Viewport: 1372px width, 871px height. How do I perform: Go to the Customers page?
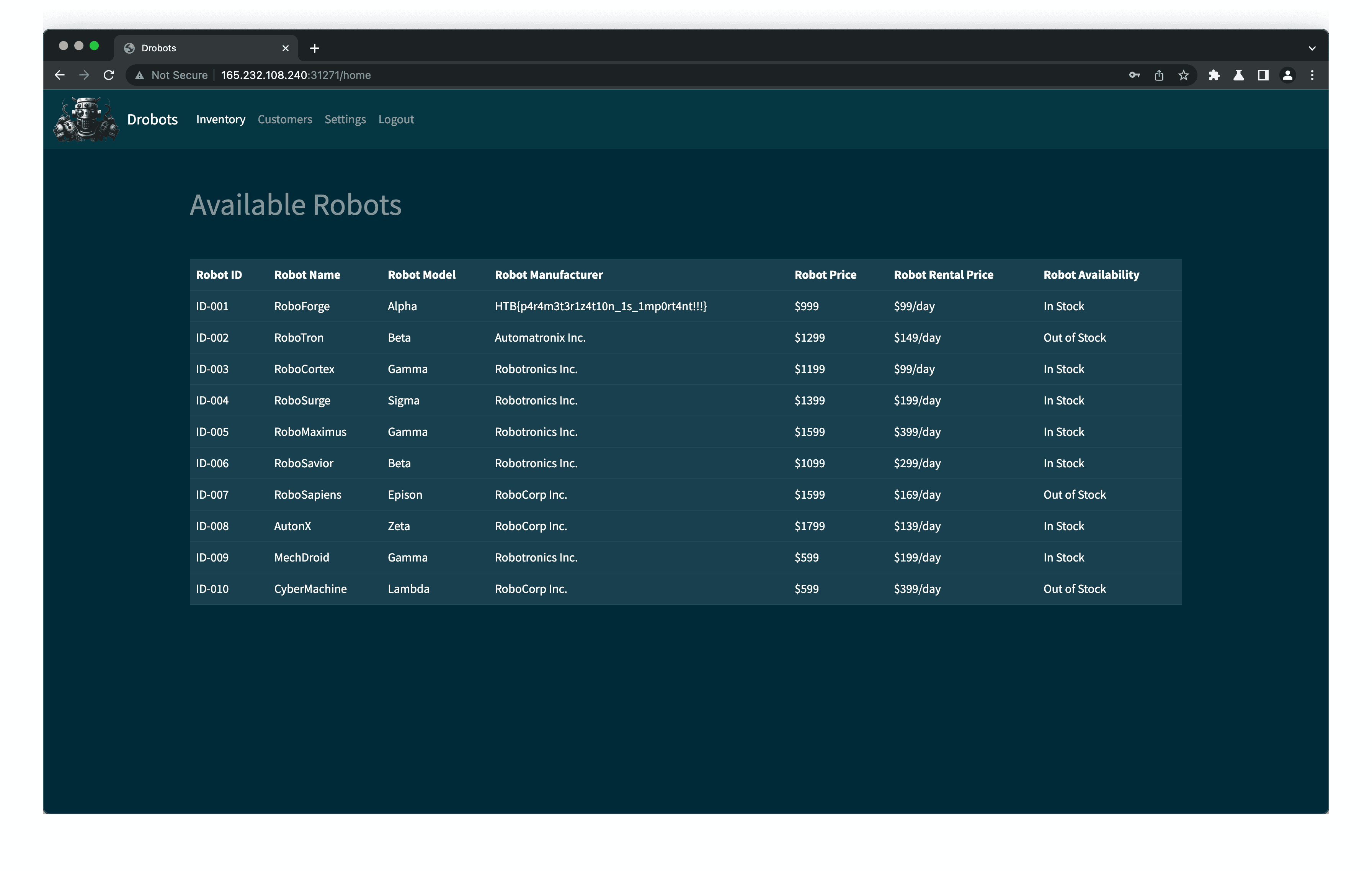coord(285,120)
